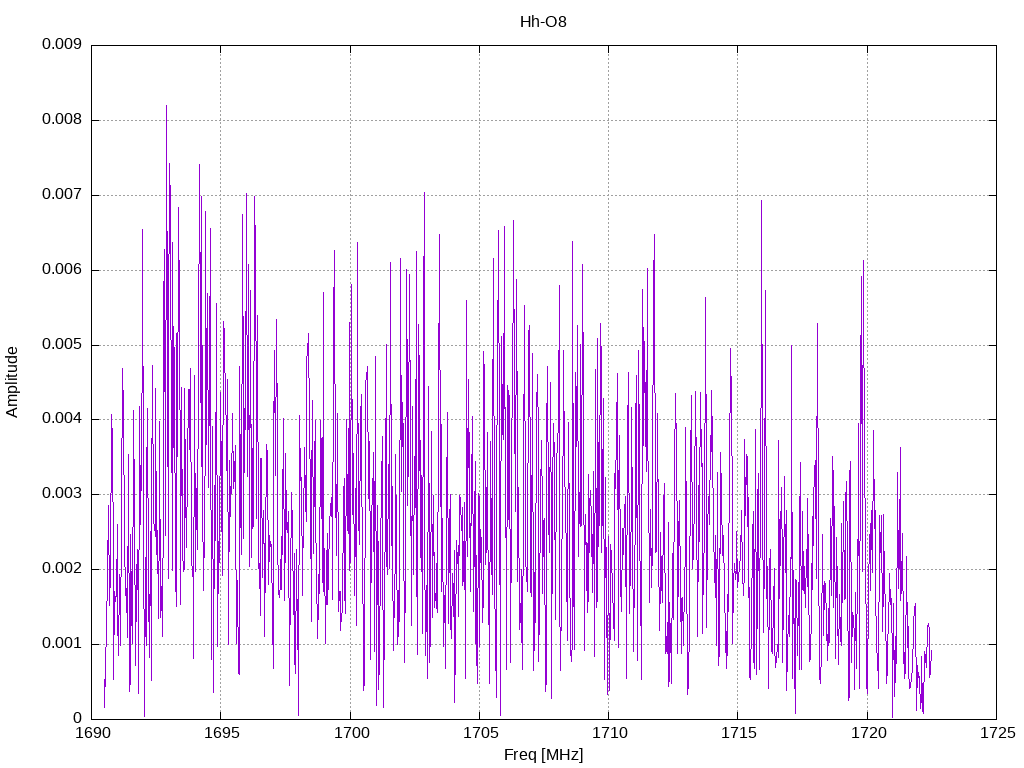
Task: Click y-axis tick value 0.005
Action: tap(62, 344)
